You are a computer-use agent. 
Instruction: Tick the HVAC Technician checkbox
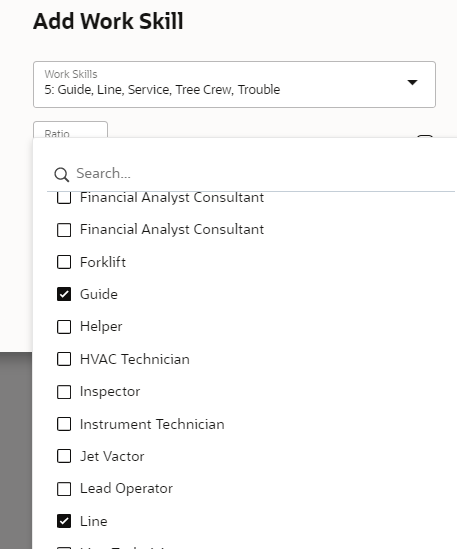coord(64,359)
